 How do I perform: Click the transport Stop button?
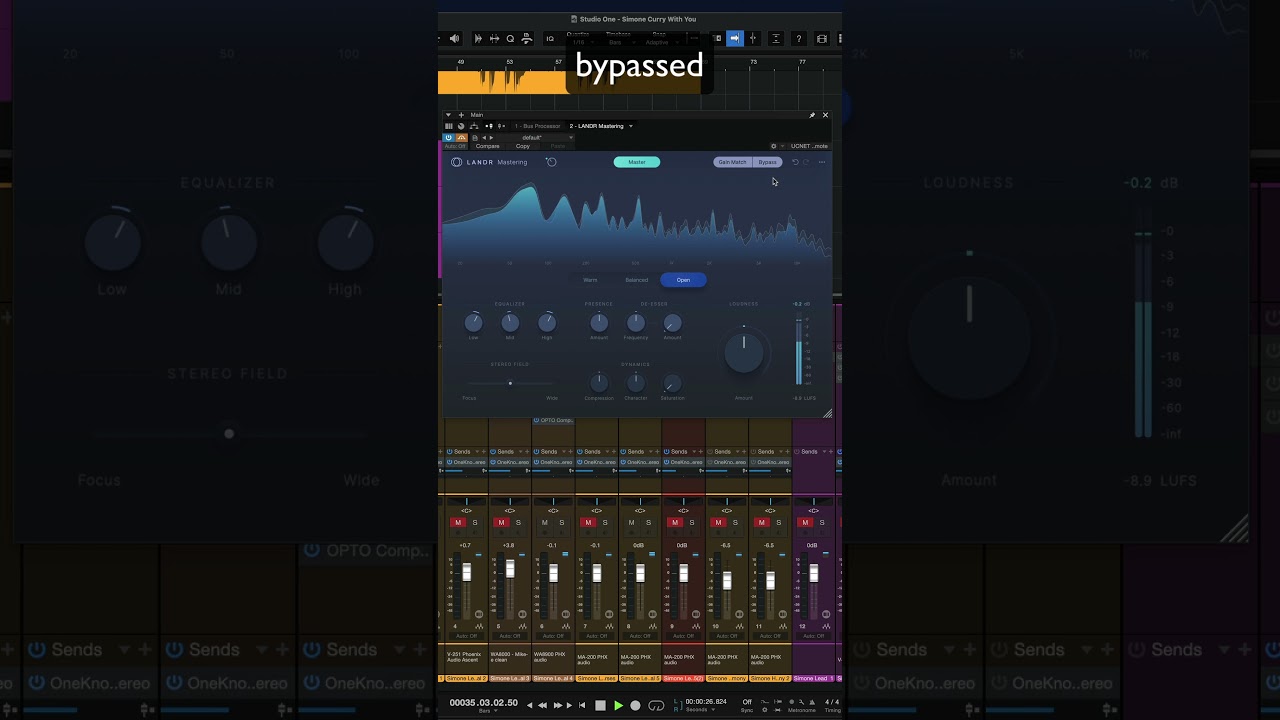pos(600,705)
